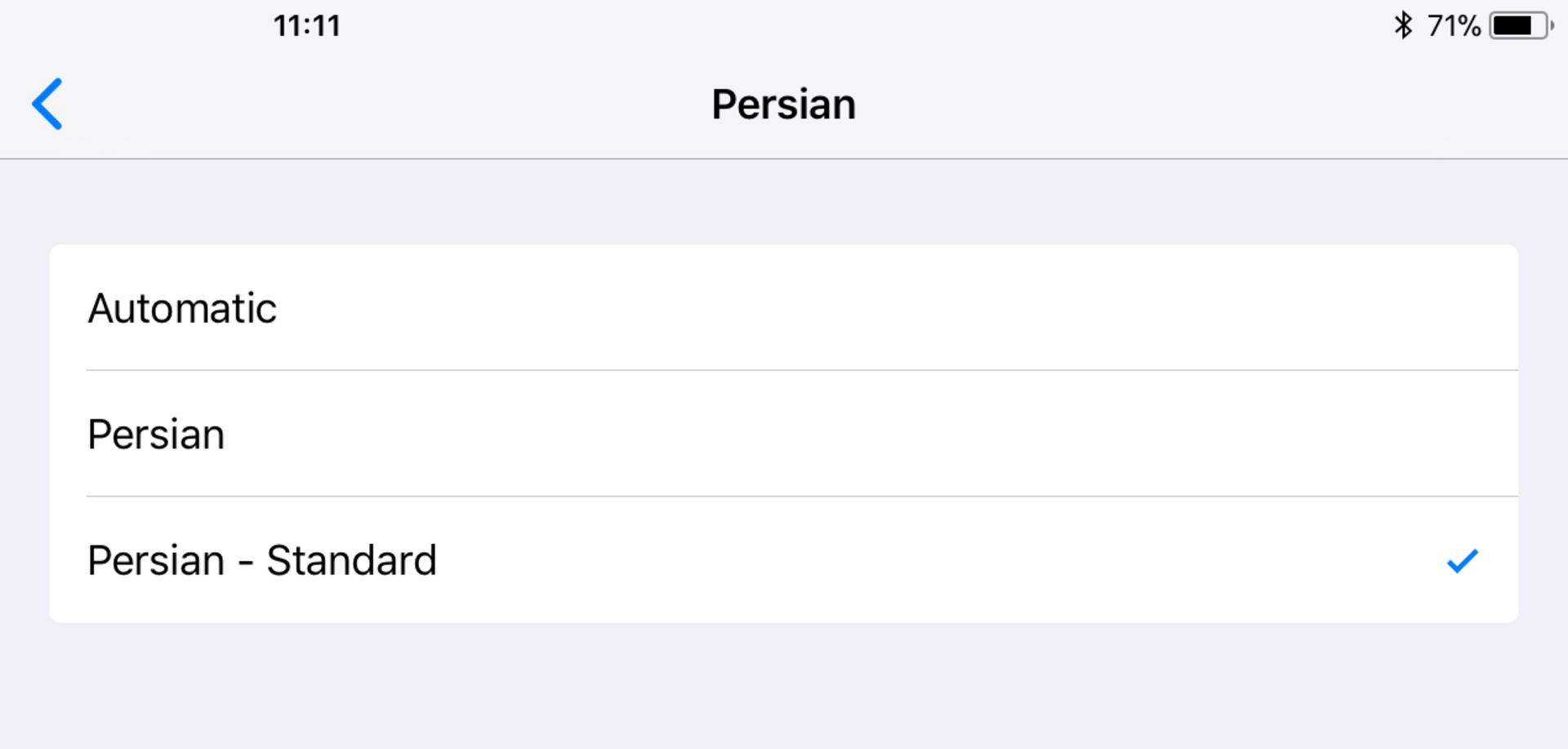The image size is (1568, 749).
Task: Click the Persian page title
Action: pyautogui.click(x=783, y=105)
